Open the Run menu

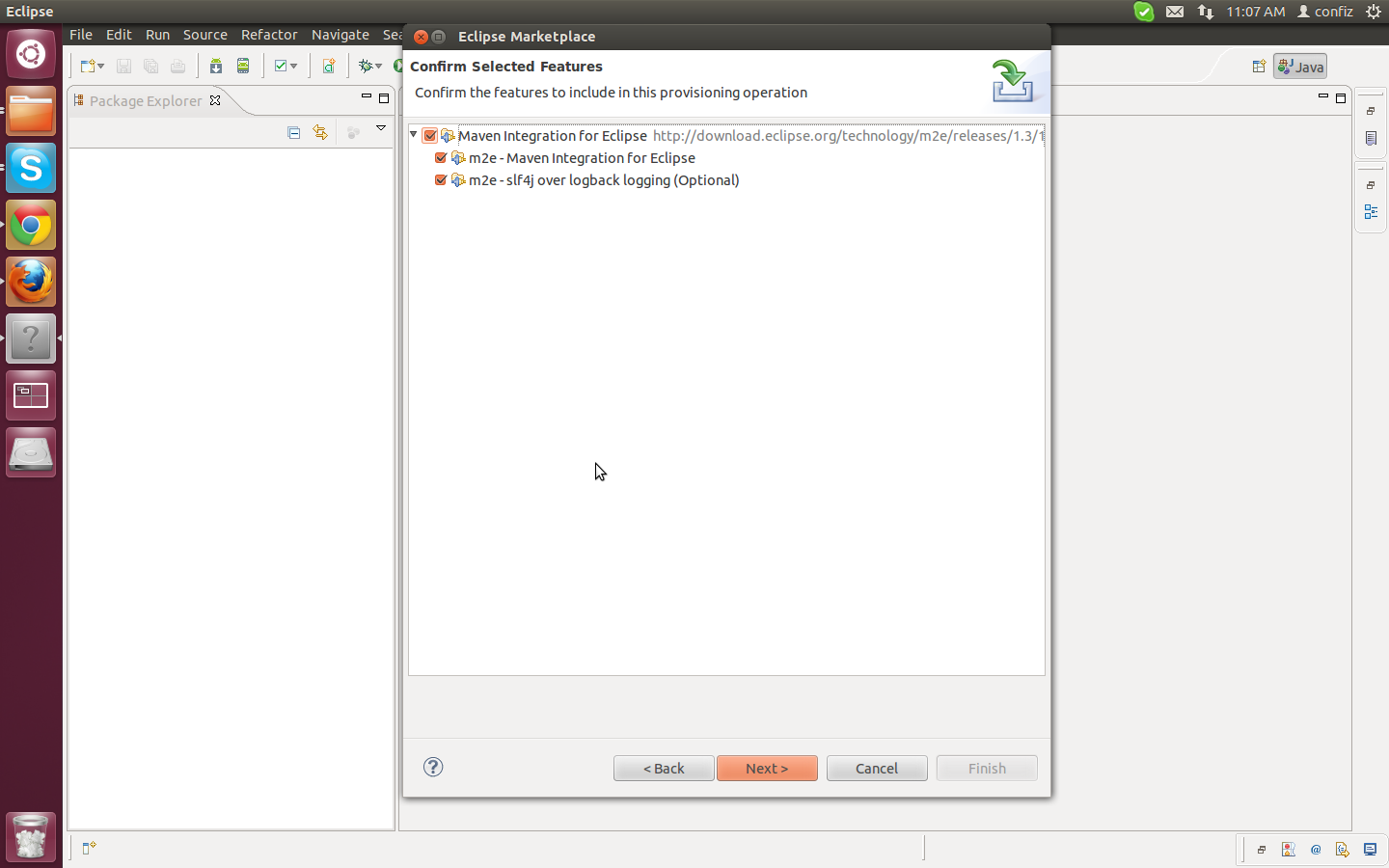(157, 35)
